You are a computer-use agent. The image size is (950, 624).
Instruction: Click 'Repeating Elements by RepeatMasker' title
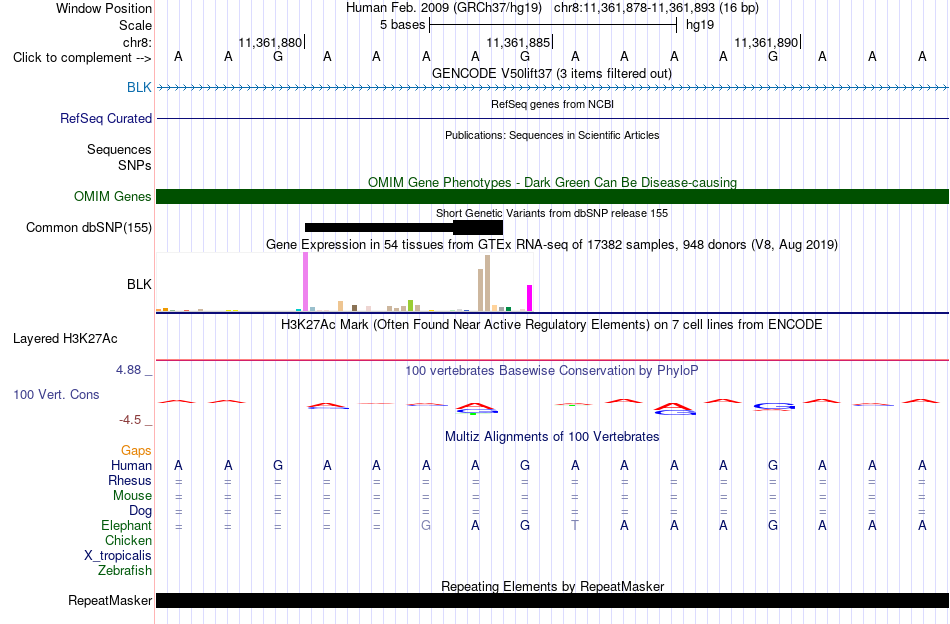coord(552,586)
